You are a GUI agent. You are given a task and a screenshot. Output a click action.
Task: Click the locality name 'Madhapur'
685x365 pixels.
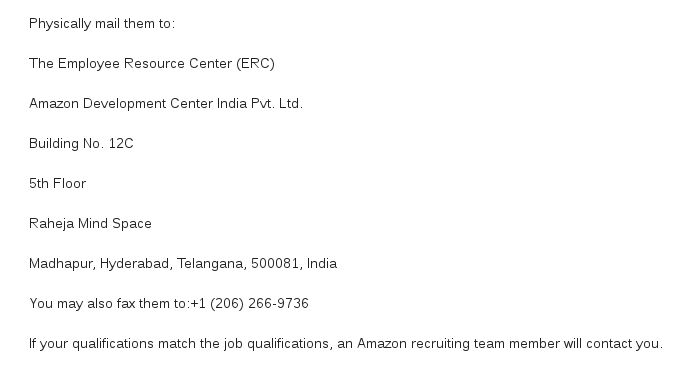[60, 264]
